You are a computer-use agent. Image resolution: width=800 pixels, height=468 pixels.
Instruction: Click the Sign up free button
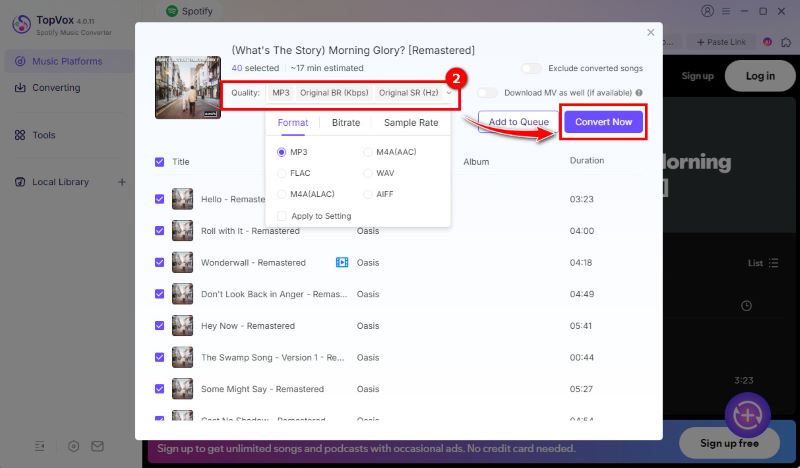click(x=729, y=443)
